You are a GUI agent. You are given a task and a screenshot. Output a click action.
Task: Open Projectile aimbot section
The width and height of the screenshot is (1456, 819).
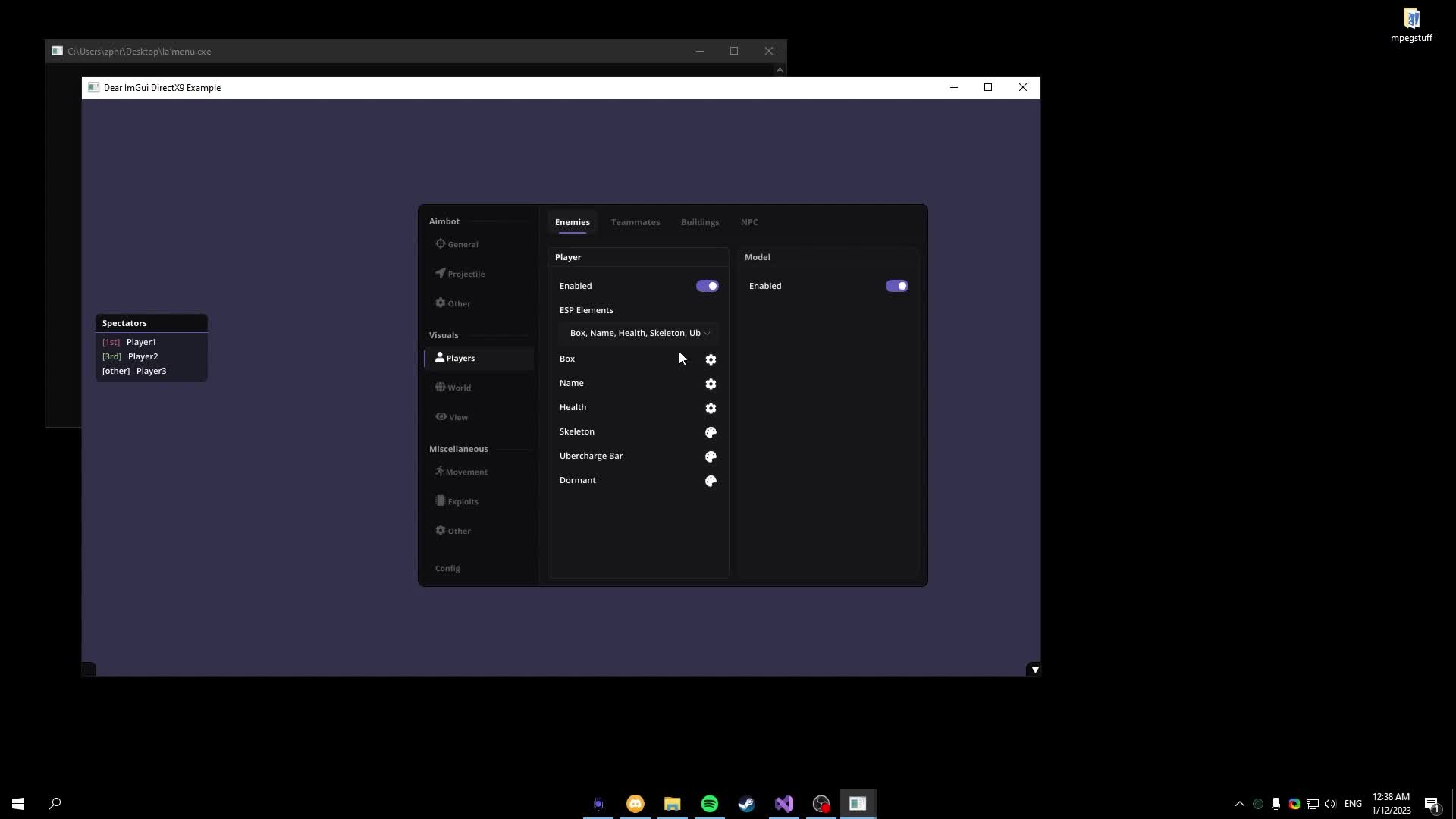(x=466, y=274)
